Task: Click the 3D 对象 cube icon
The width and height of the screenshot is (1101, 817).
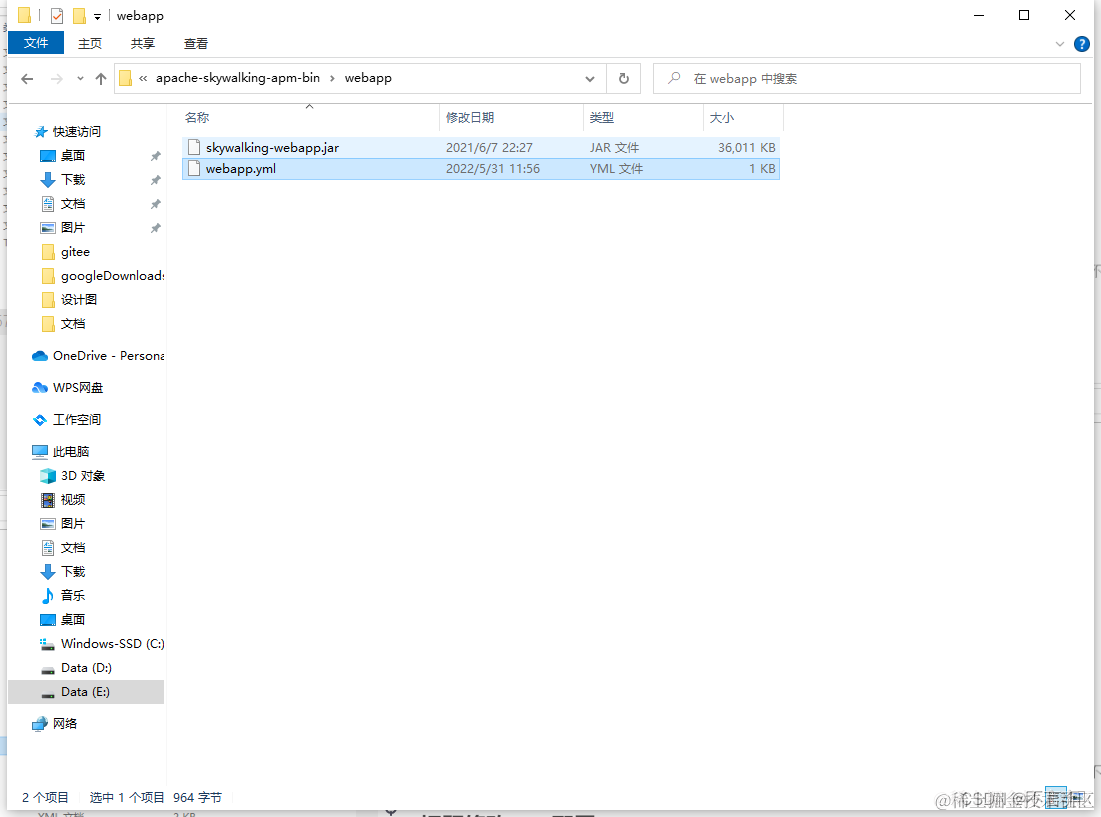Action: [48, 476]
